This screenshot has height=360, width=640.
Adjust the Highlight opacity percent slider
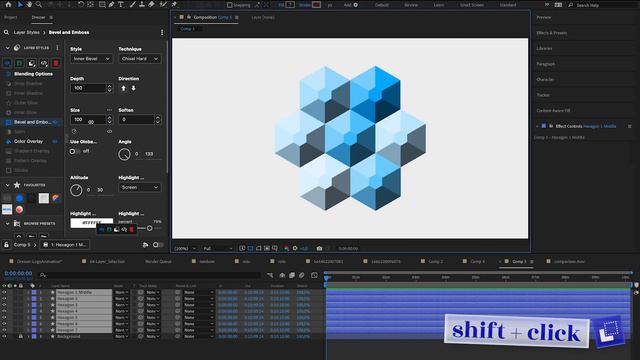(x=149, y=228)
